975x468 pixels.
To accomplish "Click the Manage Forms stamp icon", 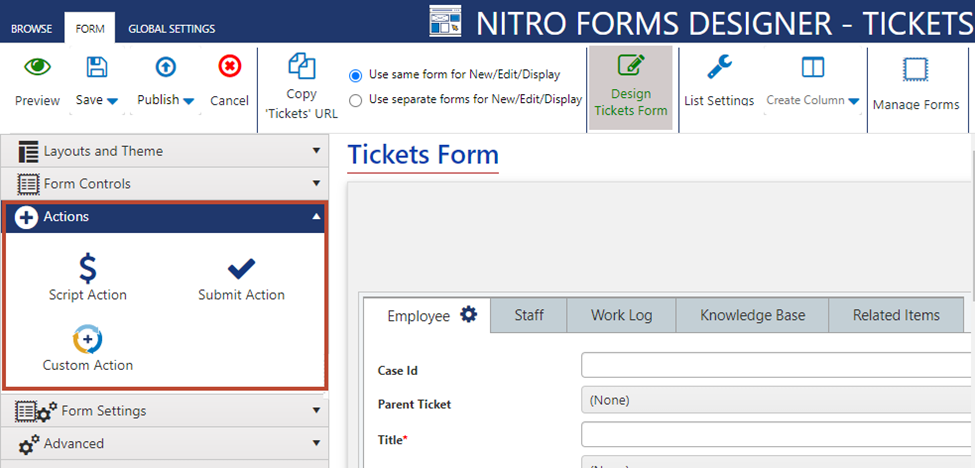I will pos(916,70).
